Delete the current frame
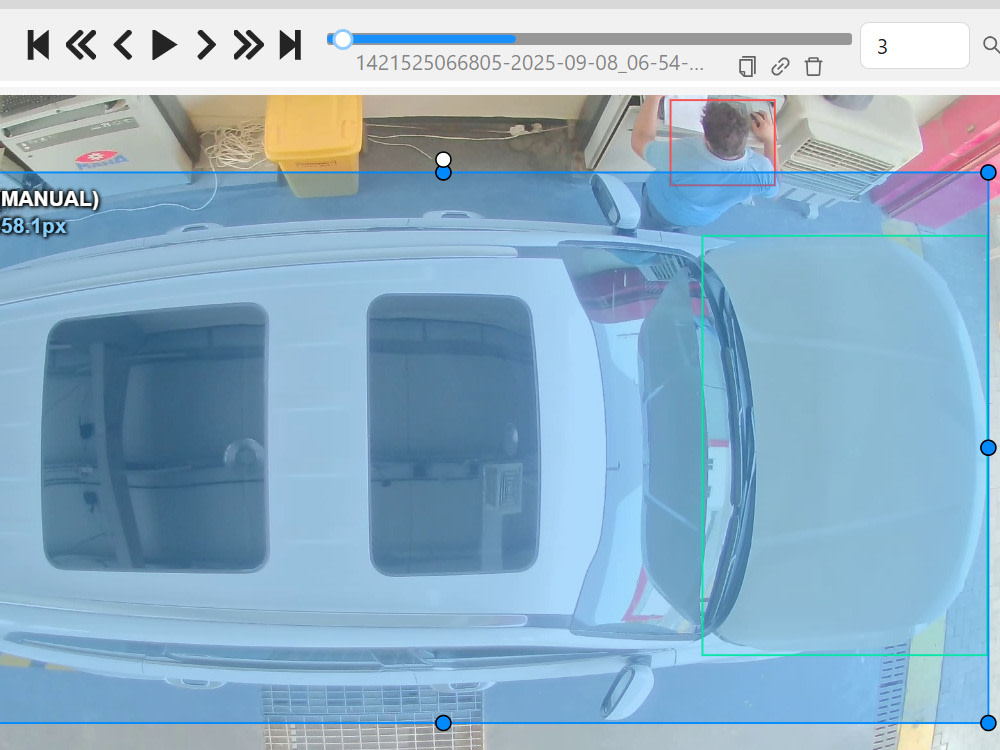 click(813, 66)
